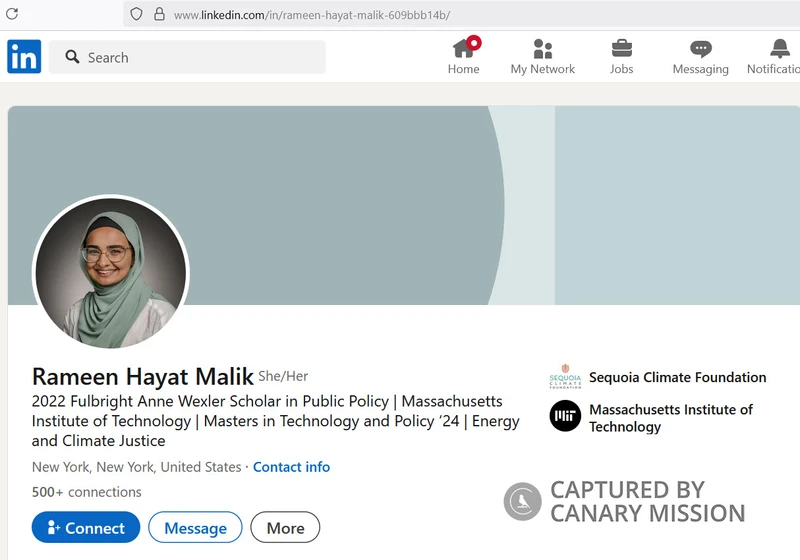Screen dimensions: 800x560
Task: Click the She/Her pronoun text
Action: coord(283,376)
